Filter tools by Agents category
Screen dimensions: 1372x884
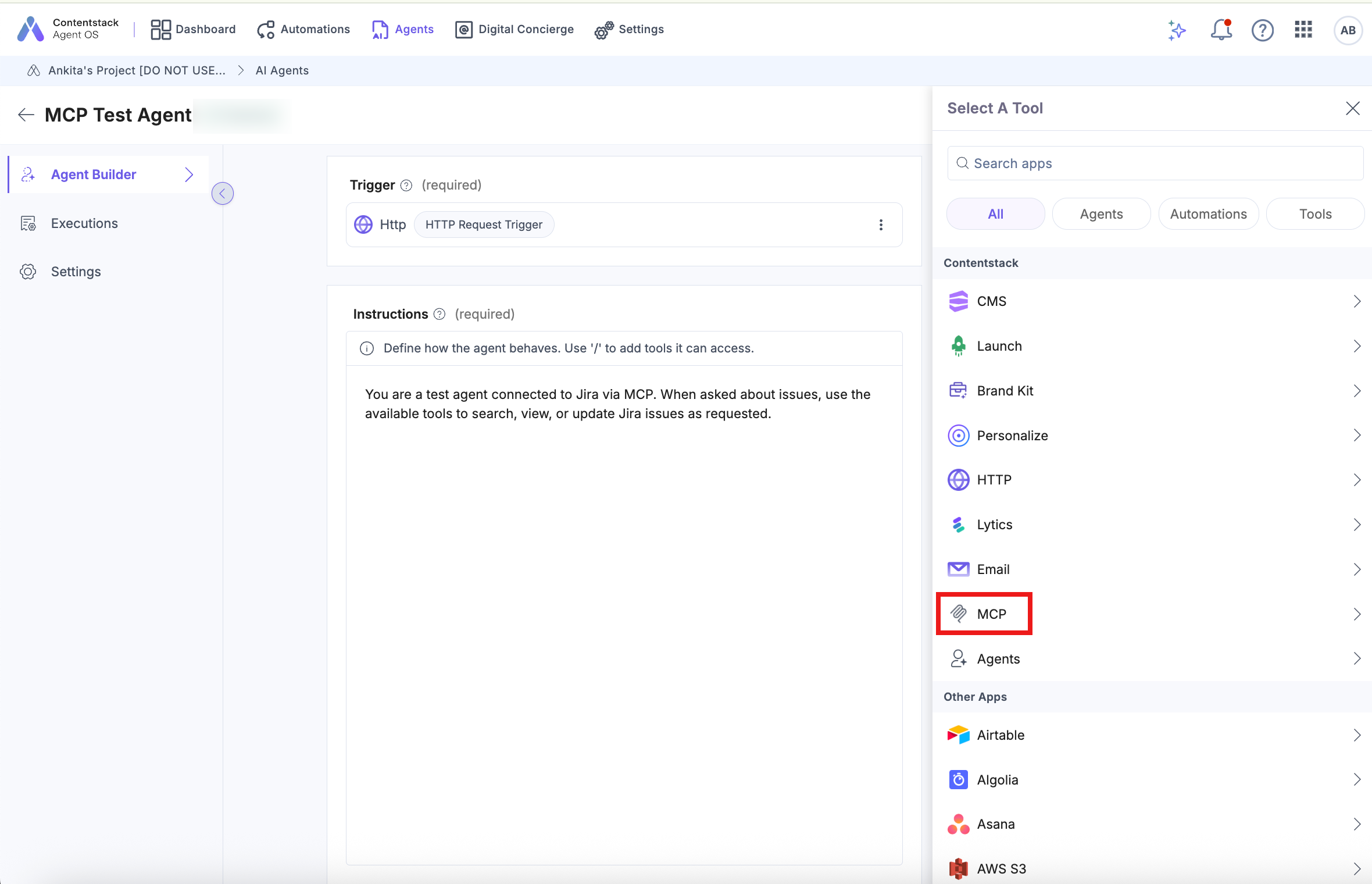click(x=1101, y=214)
